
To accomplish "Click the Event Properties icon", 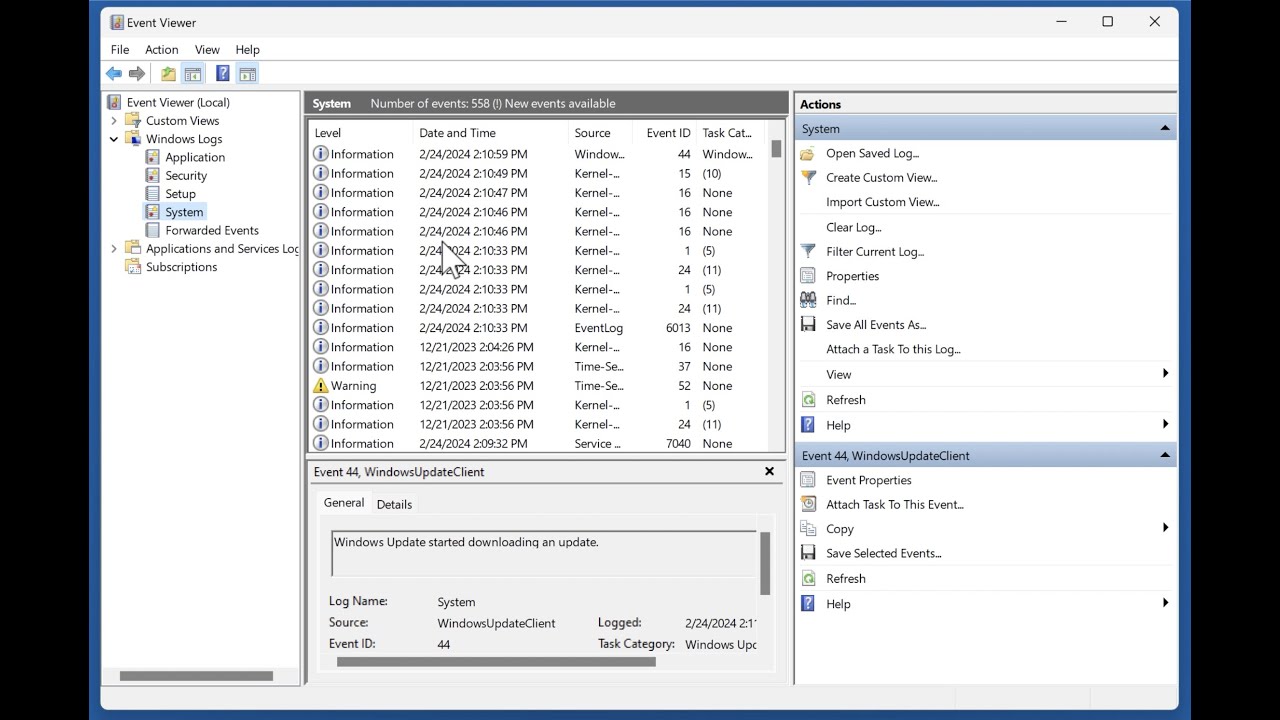I will 808,480.
